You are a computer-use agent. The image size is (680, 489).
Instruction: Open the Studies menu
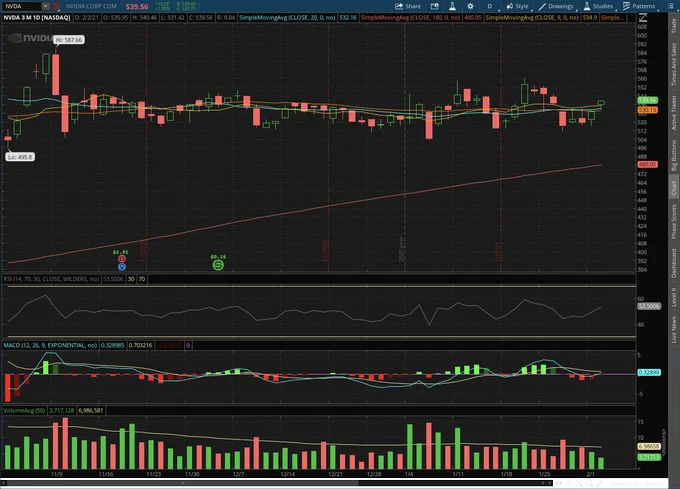598,6
